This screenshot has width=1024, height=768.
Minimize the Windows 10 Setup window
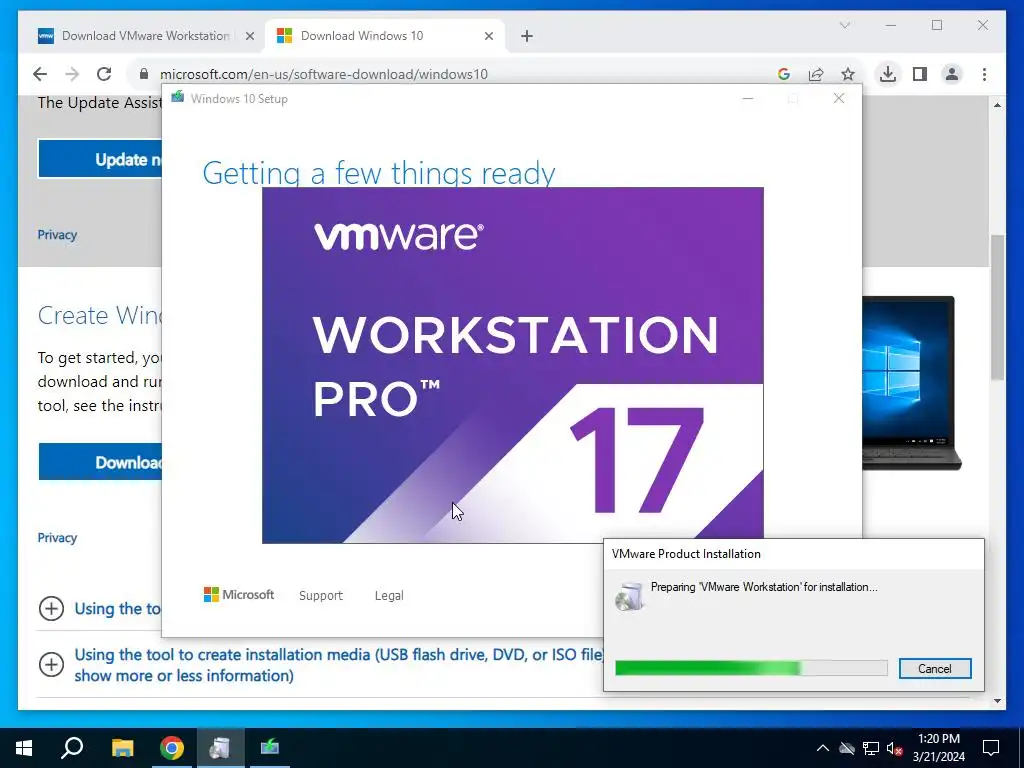point(748,98)
